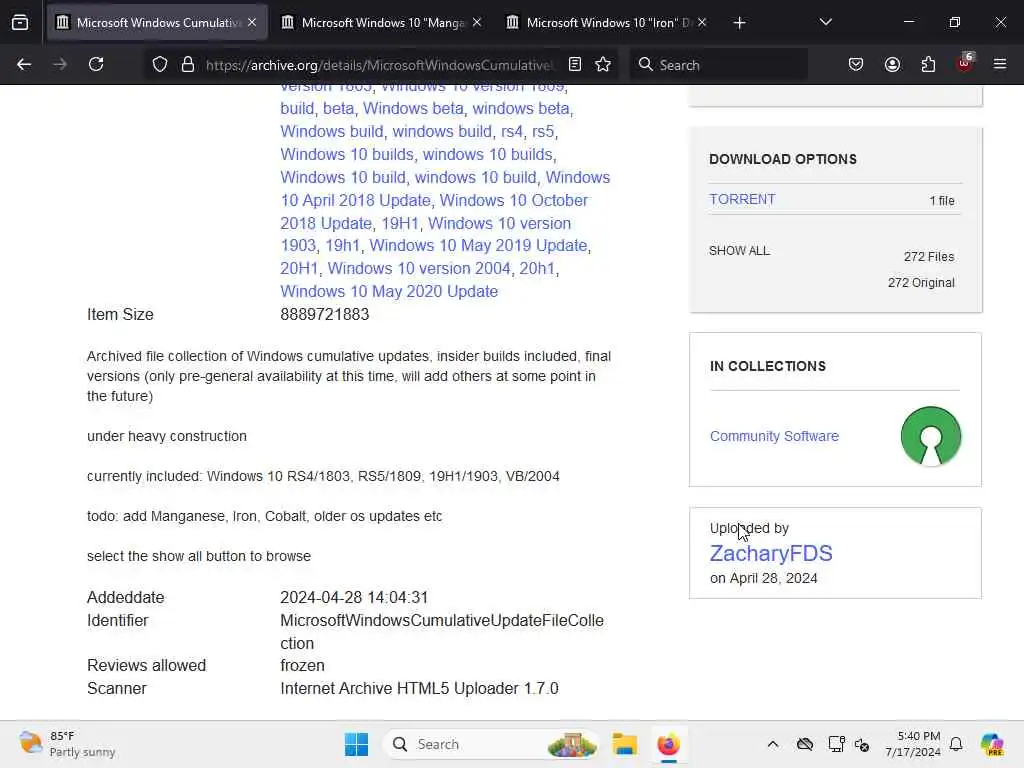Click the archive.org address bar
1024x768 pixels.
tap(379, 65)
